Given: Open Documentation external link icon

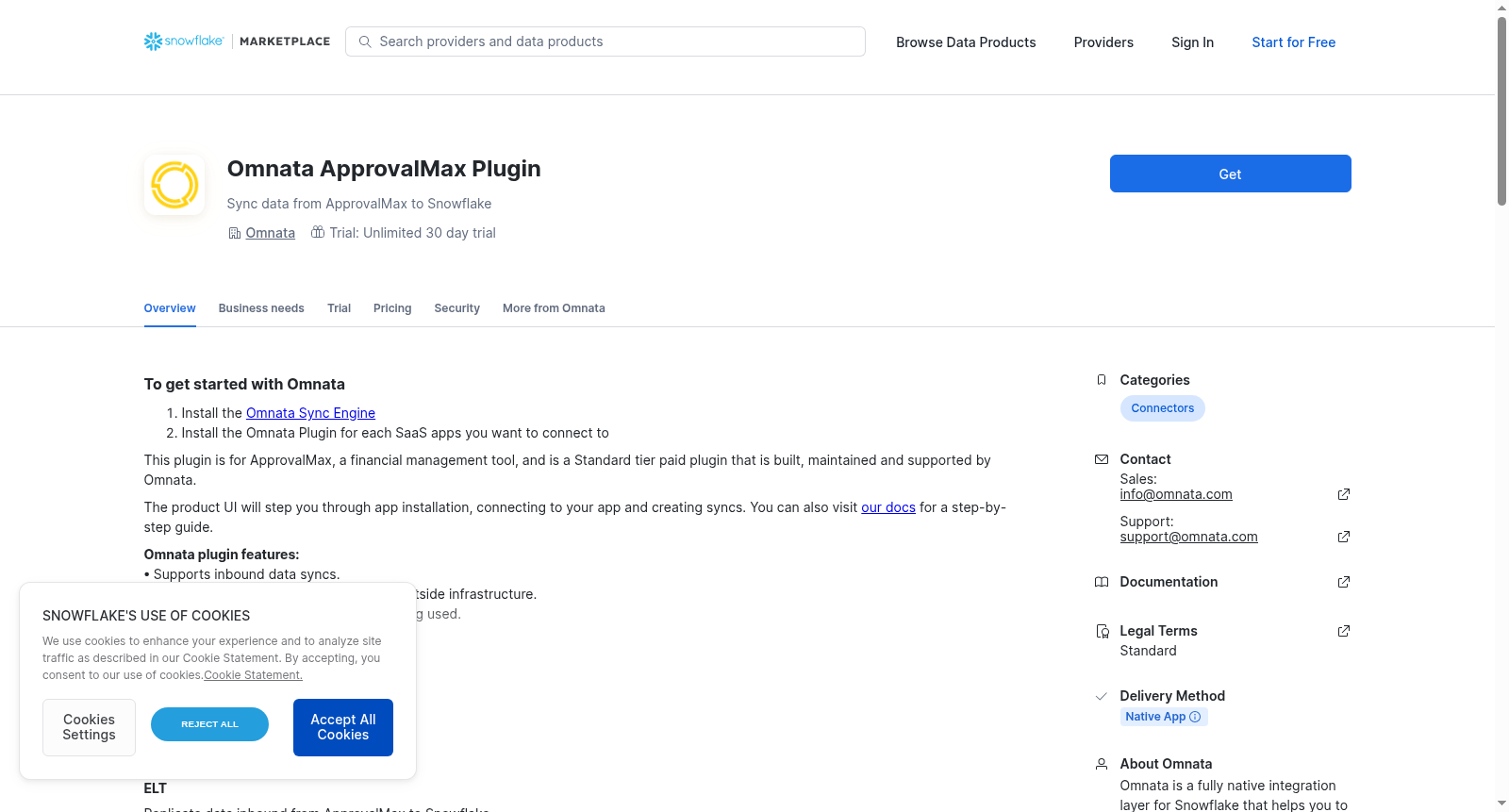Looking at the screenshot, I should tap(1344, 582).
